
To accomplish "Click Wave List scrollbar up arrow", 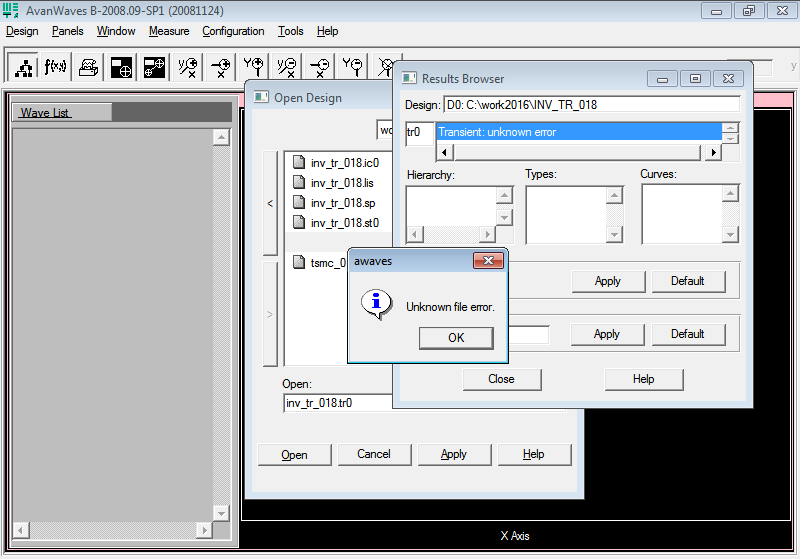I will pyautogui.click(x=221, y=137).
